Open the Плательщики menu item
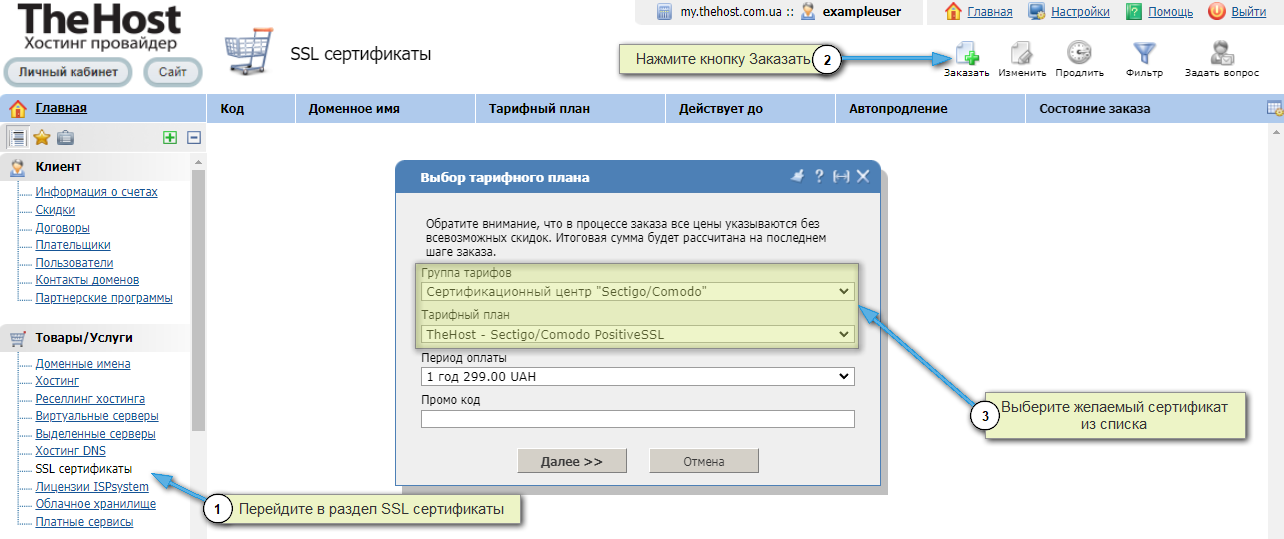This screenshot has height=539, width=1284. (x=73, y=245)
